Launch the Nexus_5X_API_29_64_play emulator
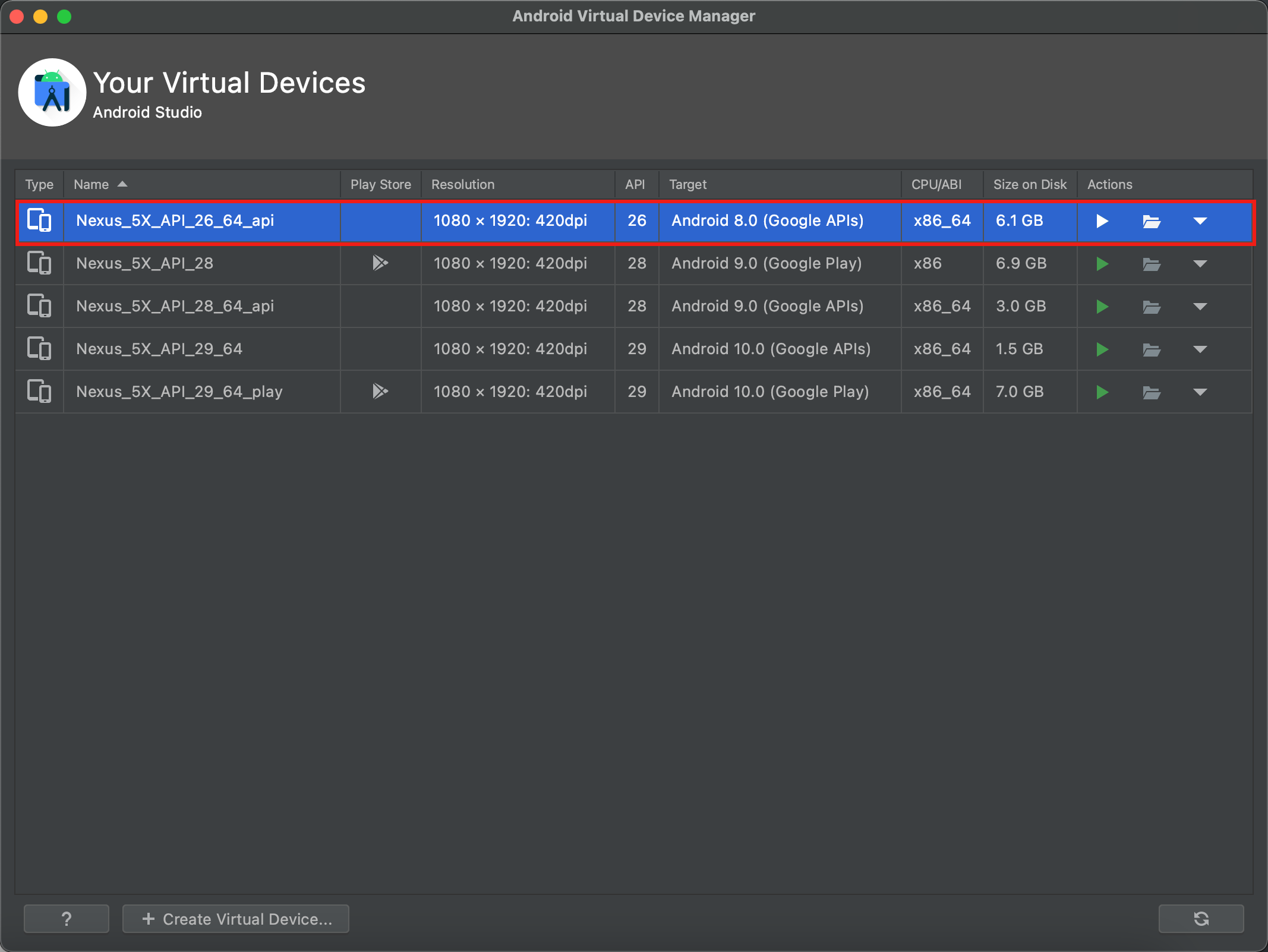 point(1102,392)
